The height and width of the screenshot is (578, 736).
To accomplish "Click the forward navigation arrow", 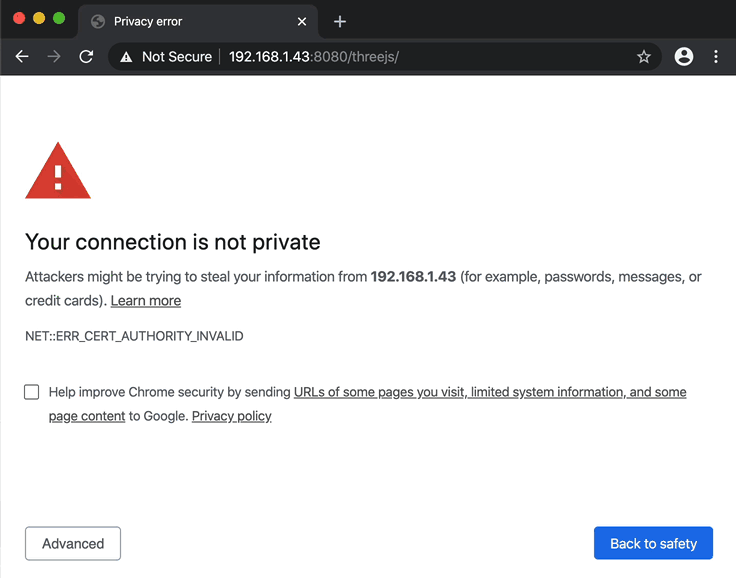I will tap(54, 57).
